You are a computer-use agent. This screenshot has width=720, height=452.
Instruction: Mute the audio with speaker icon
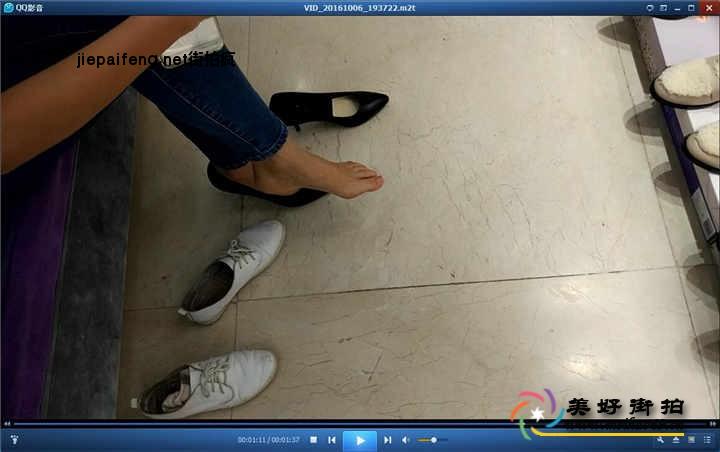click(406, 440)
